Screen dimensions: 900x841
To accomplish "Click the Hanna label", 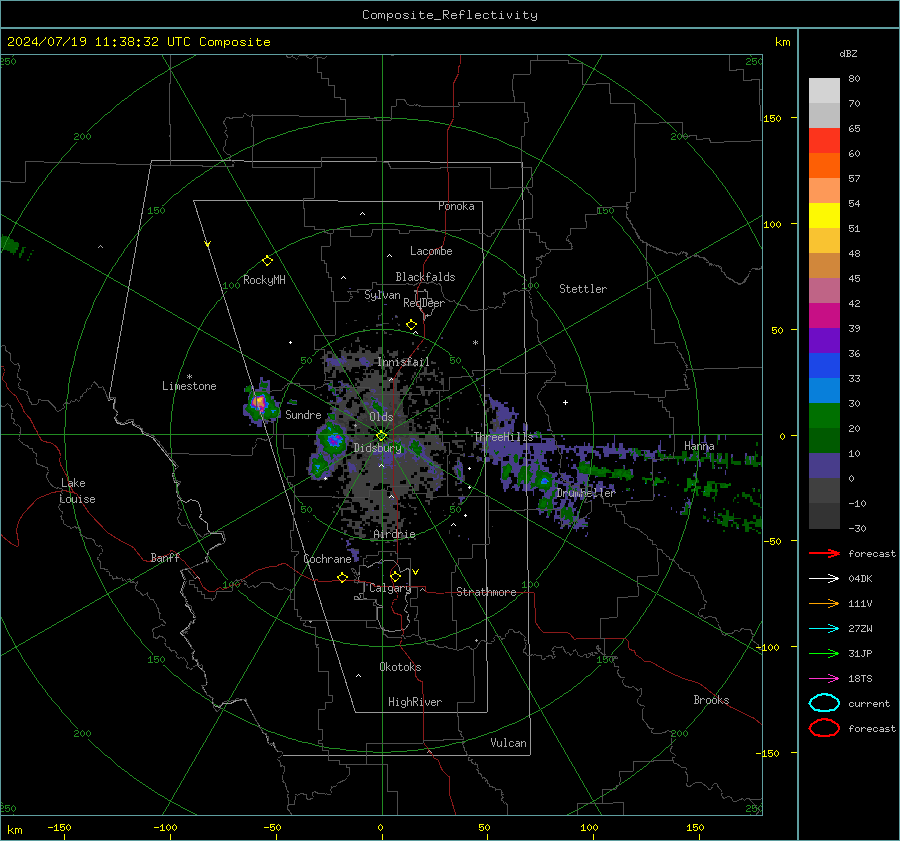I will (699, 446).
